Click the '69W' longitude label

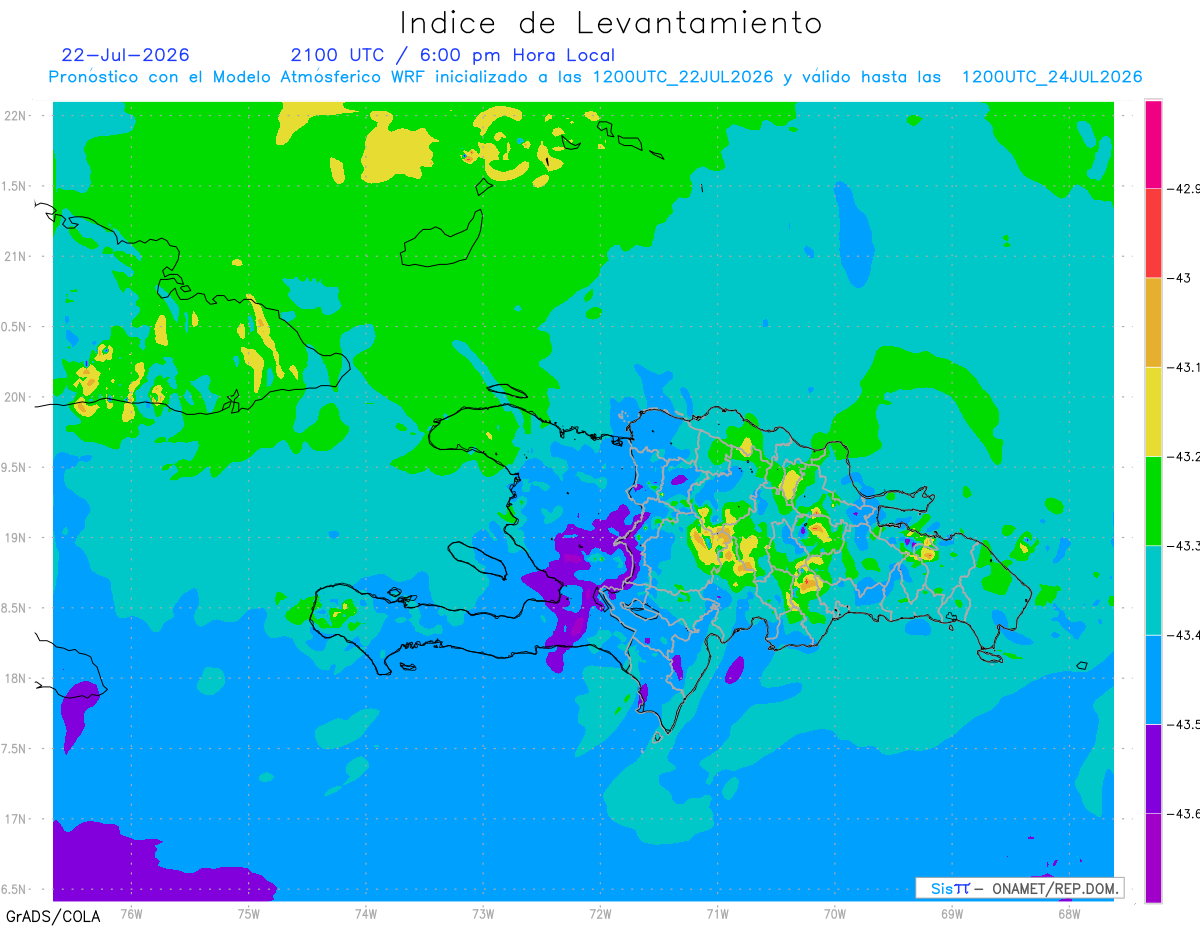click(951, 913)
